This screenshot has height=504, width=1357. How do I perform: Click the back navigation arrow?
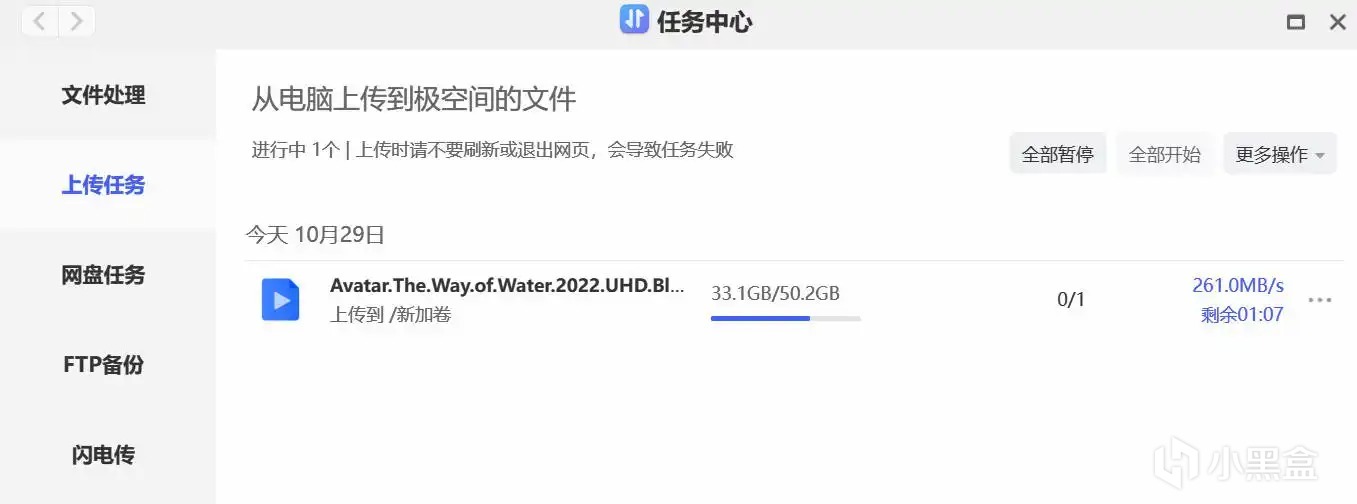39,20
